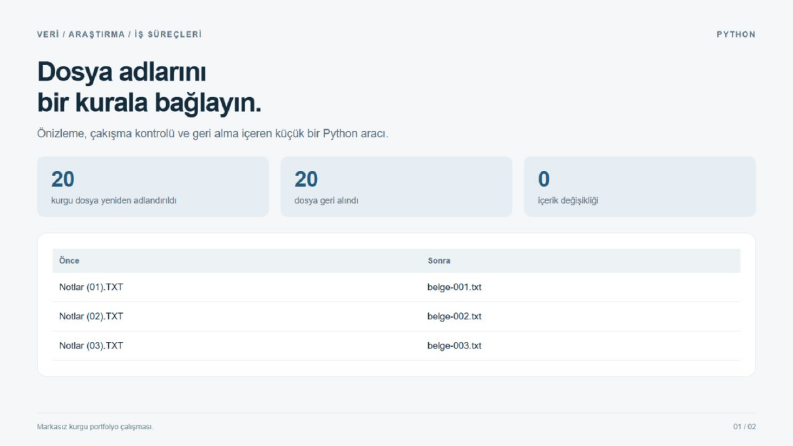Click the label 'kurgu dosya yeniden adlandırıldı'
Image resolution: width=793 pixels, height=446 pixels.
coord(114,201)
